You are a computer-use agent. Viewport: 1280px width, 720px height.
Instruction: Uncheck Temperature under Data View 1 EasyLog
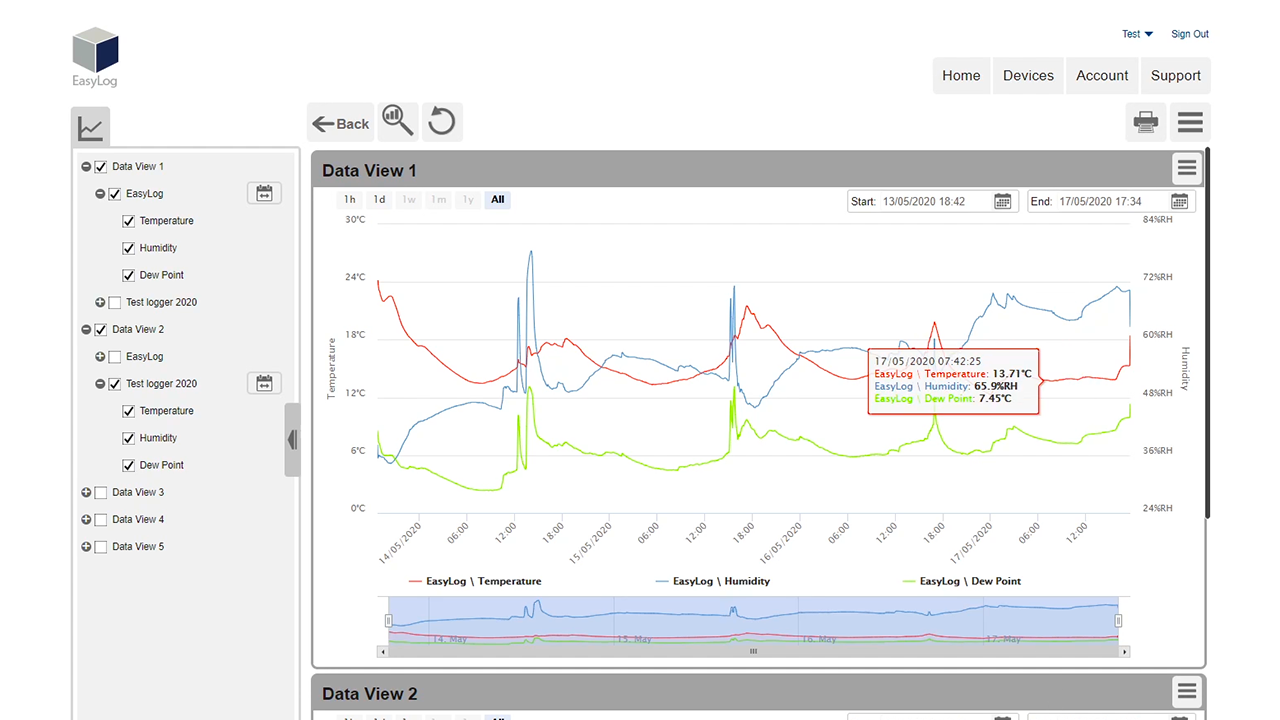(x=129, y=221)
